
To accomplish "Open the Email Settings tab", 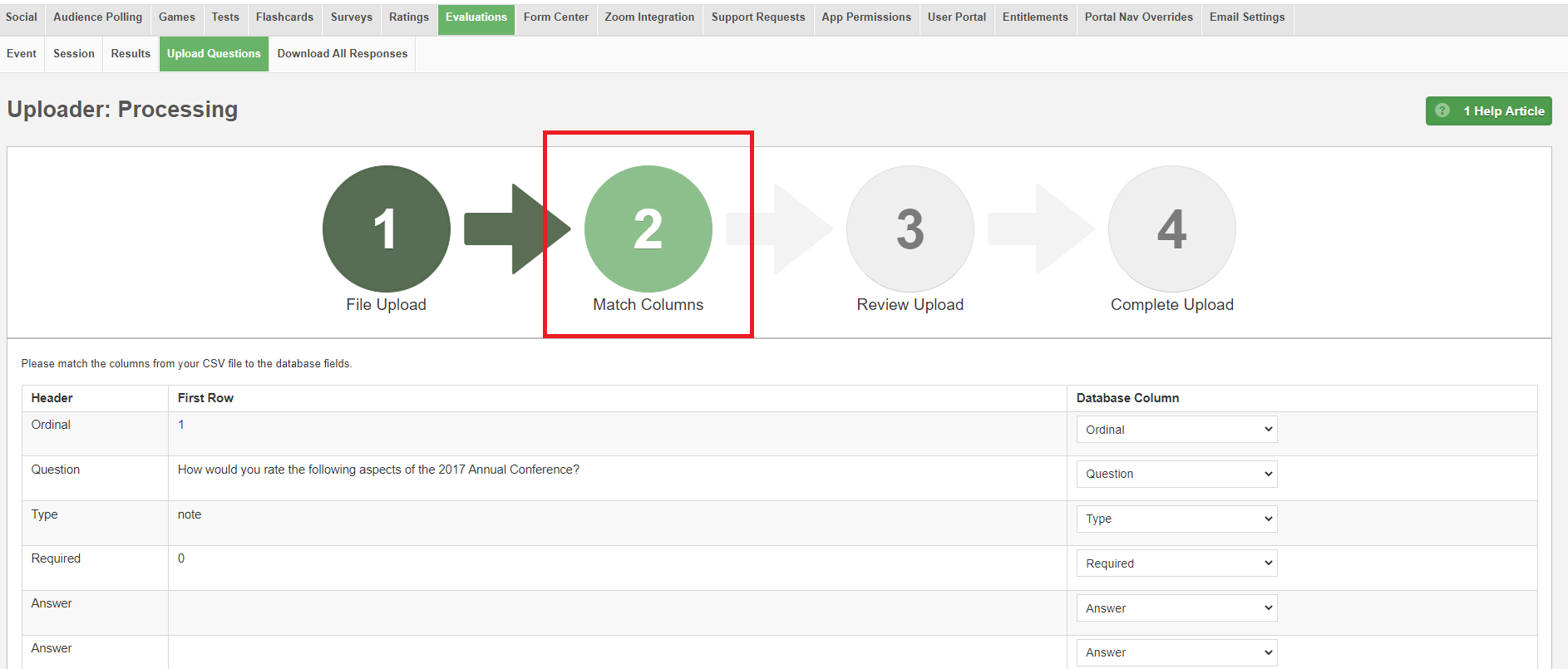I will pos(1246,17).
